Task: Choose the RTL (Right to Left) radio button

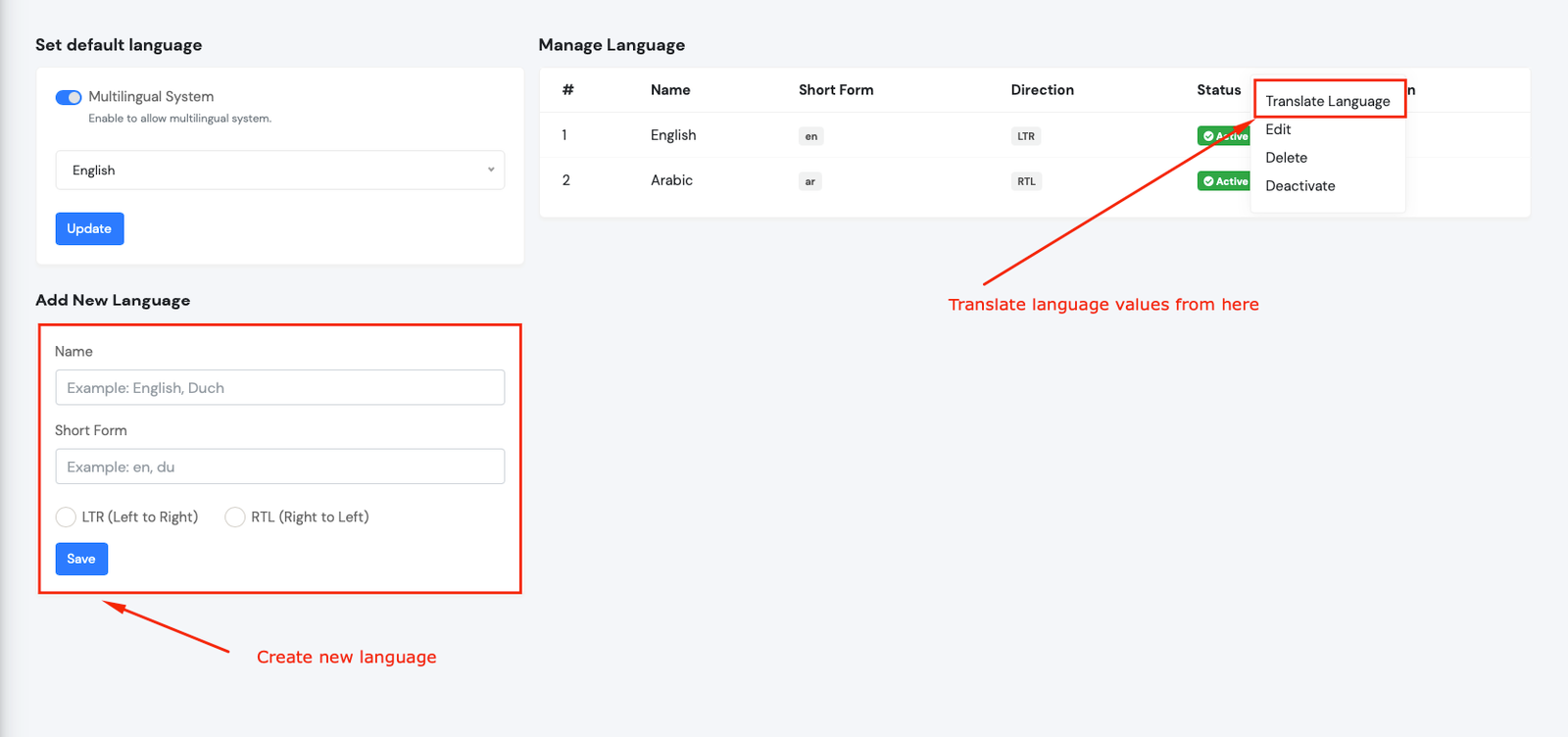Action: point(235,517)
